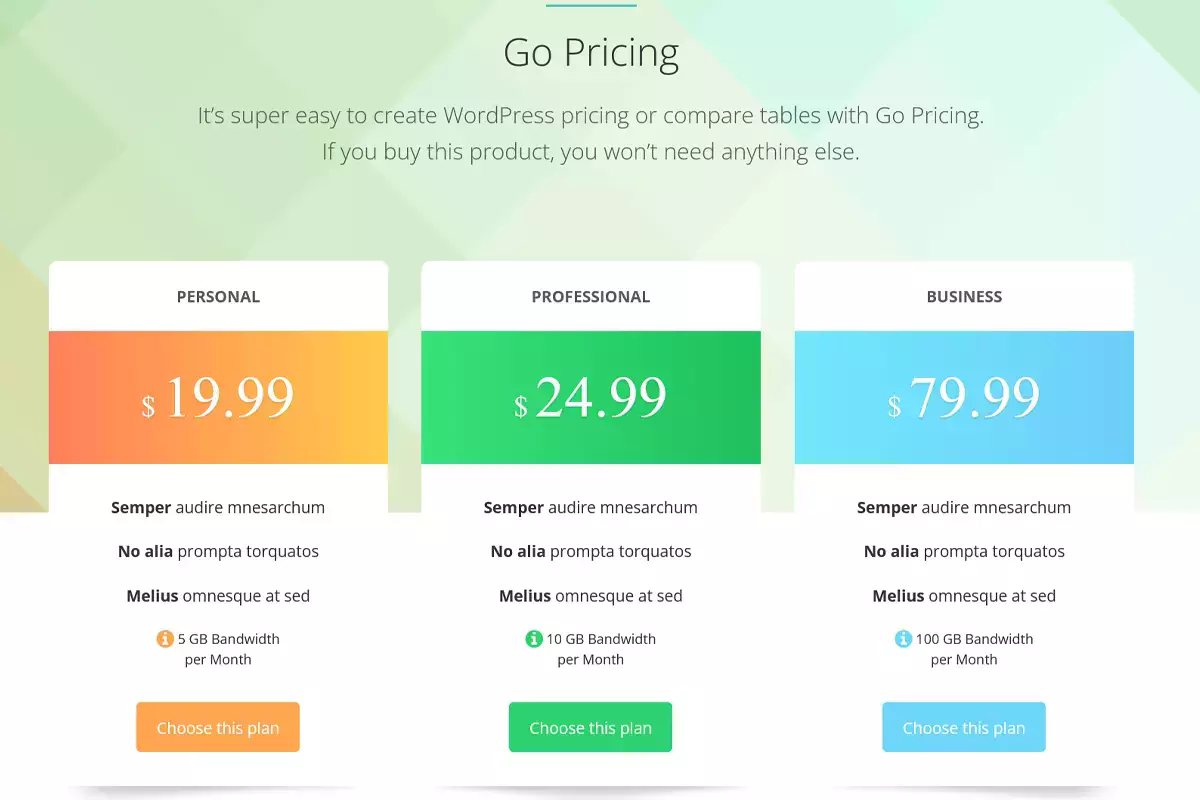Viewport: 1200px width, 800px height.
Task: Click the $24.99 green price banner
Action: click(590, 398)
